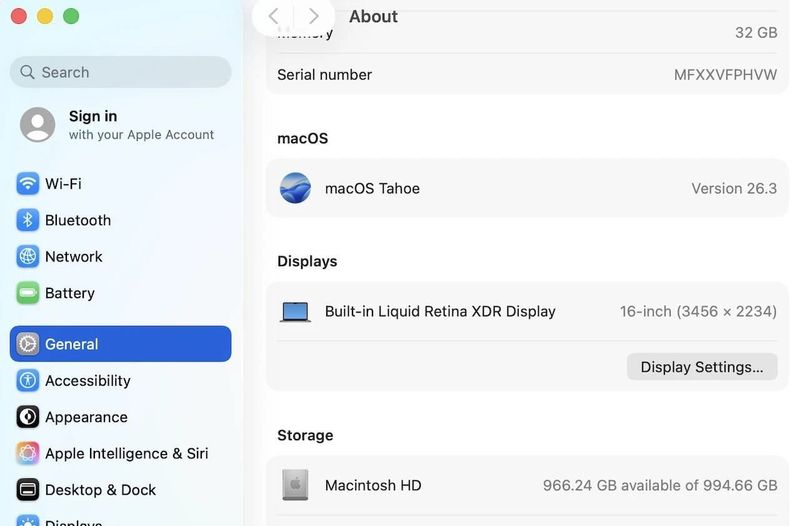Click the Accessibility icon
Viewport: 800px width, 526px height.
[x=28, y=381]
